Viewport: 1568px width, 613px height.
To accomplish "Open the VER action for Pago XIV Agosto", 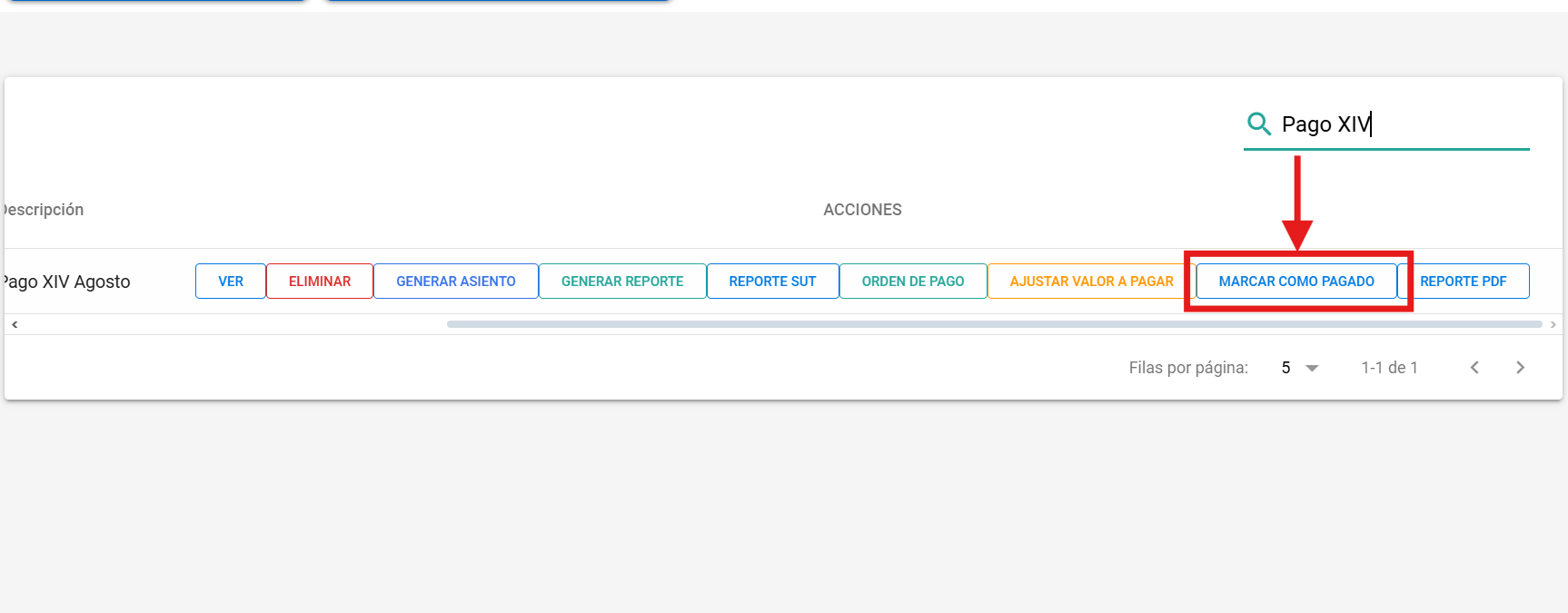I will pos(231,282).
